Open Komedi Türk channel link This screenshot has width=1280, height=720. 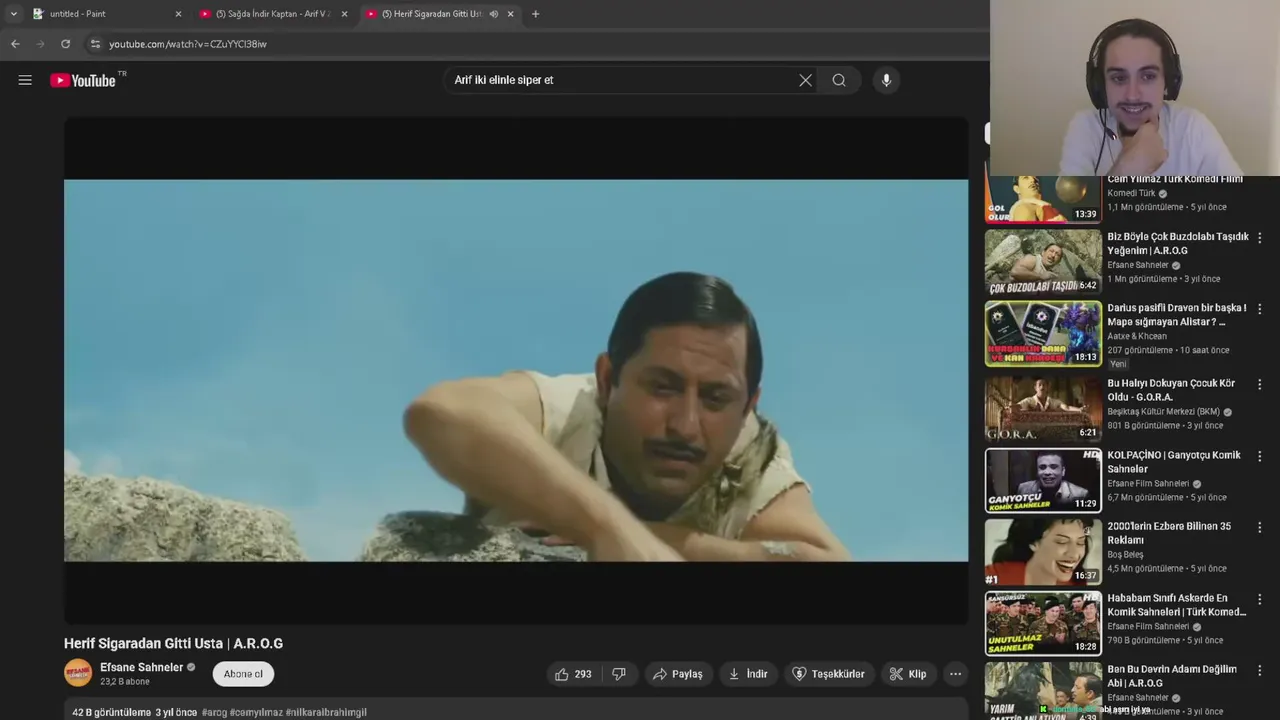pyautogui.click(x=1131, y=193)
